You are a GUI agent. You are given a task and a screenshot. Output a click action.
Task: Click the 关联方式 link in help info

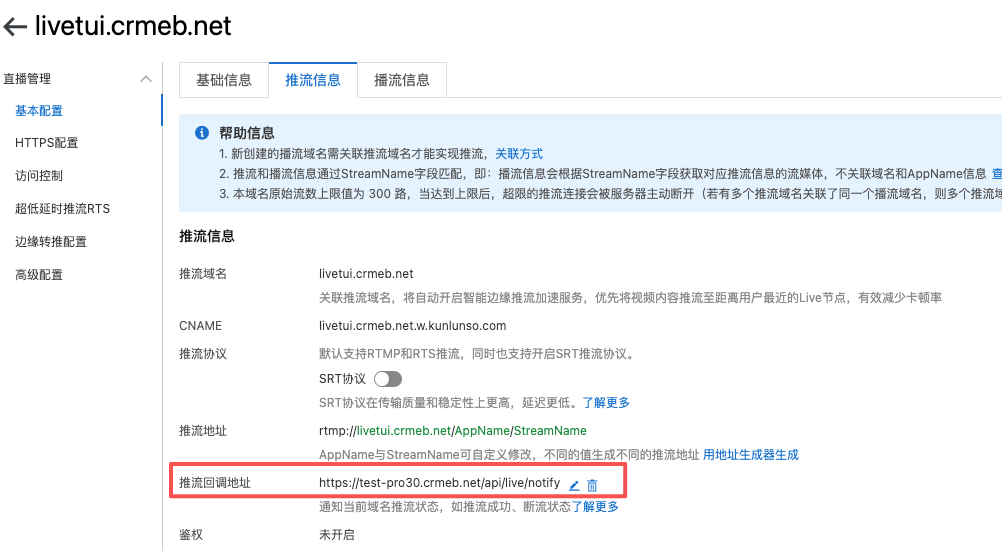click(x=519, y=153)
